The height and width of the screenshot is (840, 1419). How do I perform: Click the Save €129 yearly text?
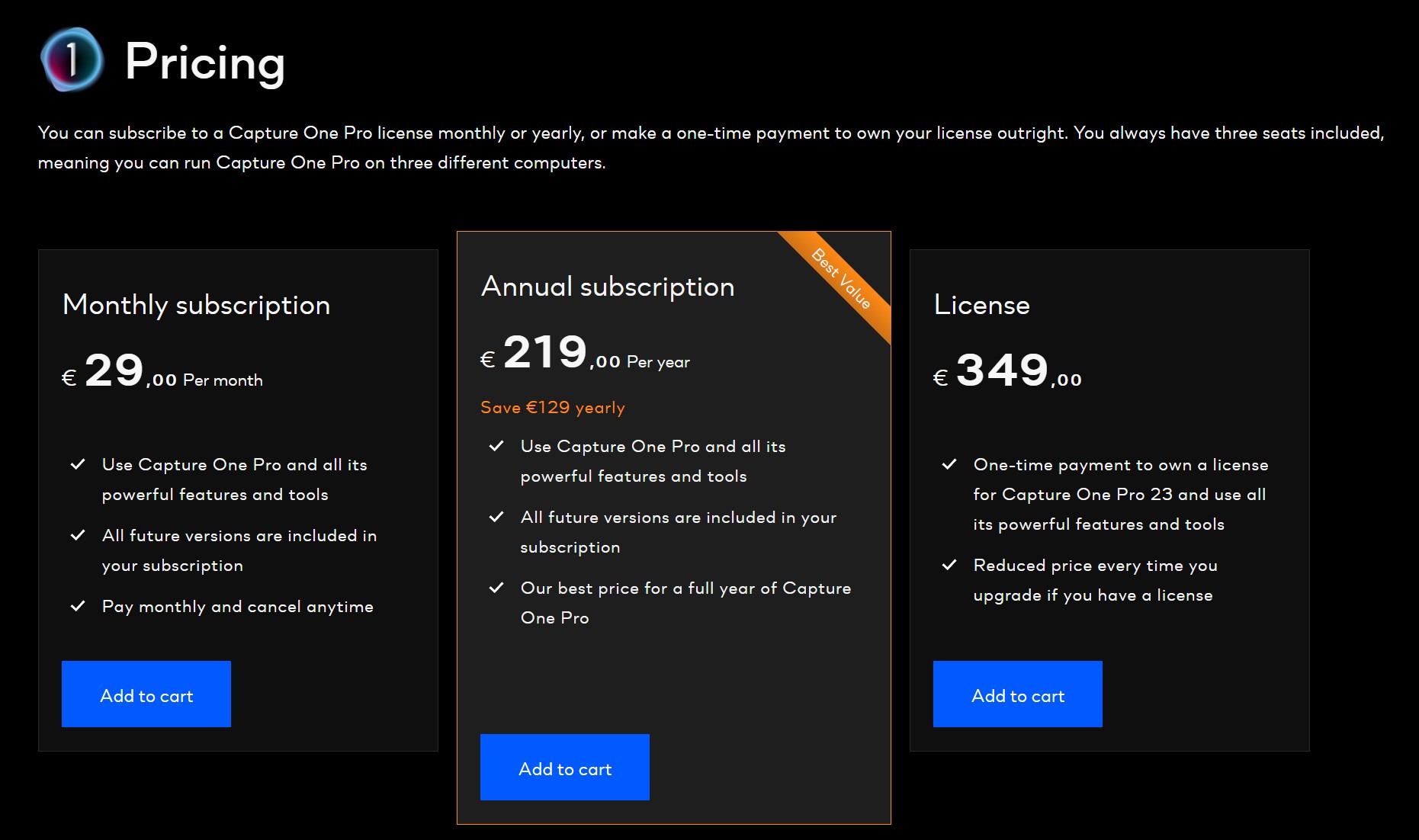point(553,408)
